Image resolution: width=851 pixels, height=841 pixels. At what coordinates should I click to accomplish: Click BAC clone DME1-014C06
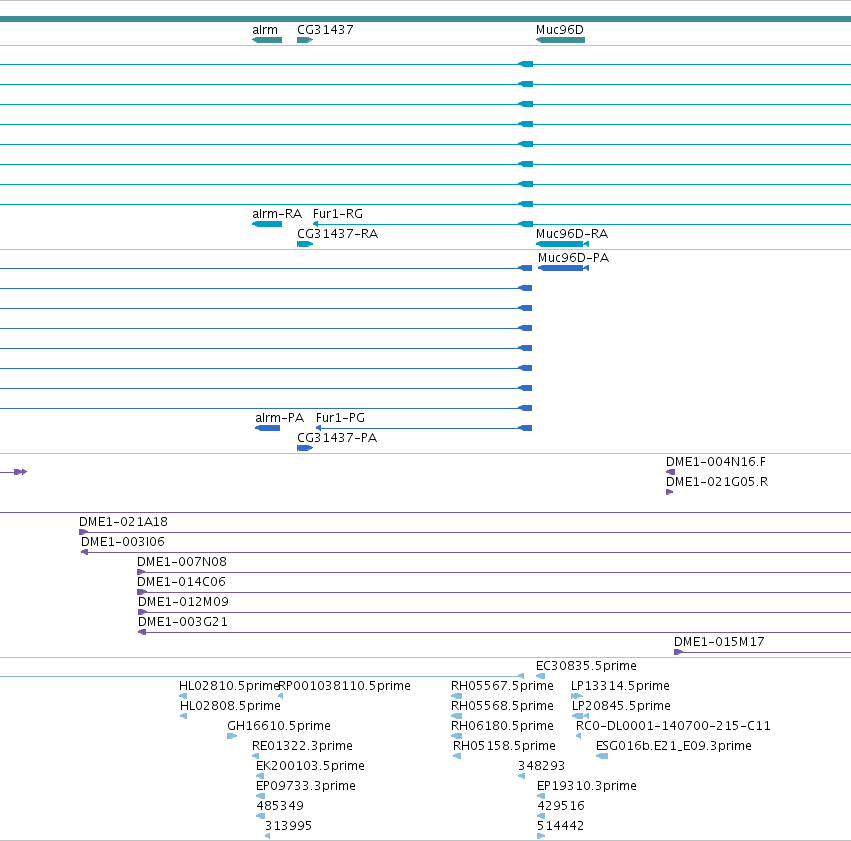click(494, 592)
